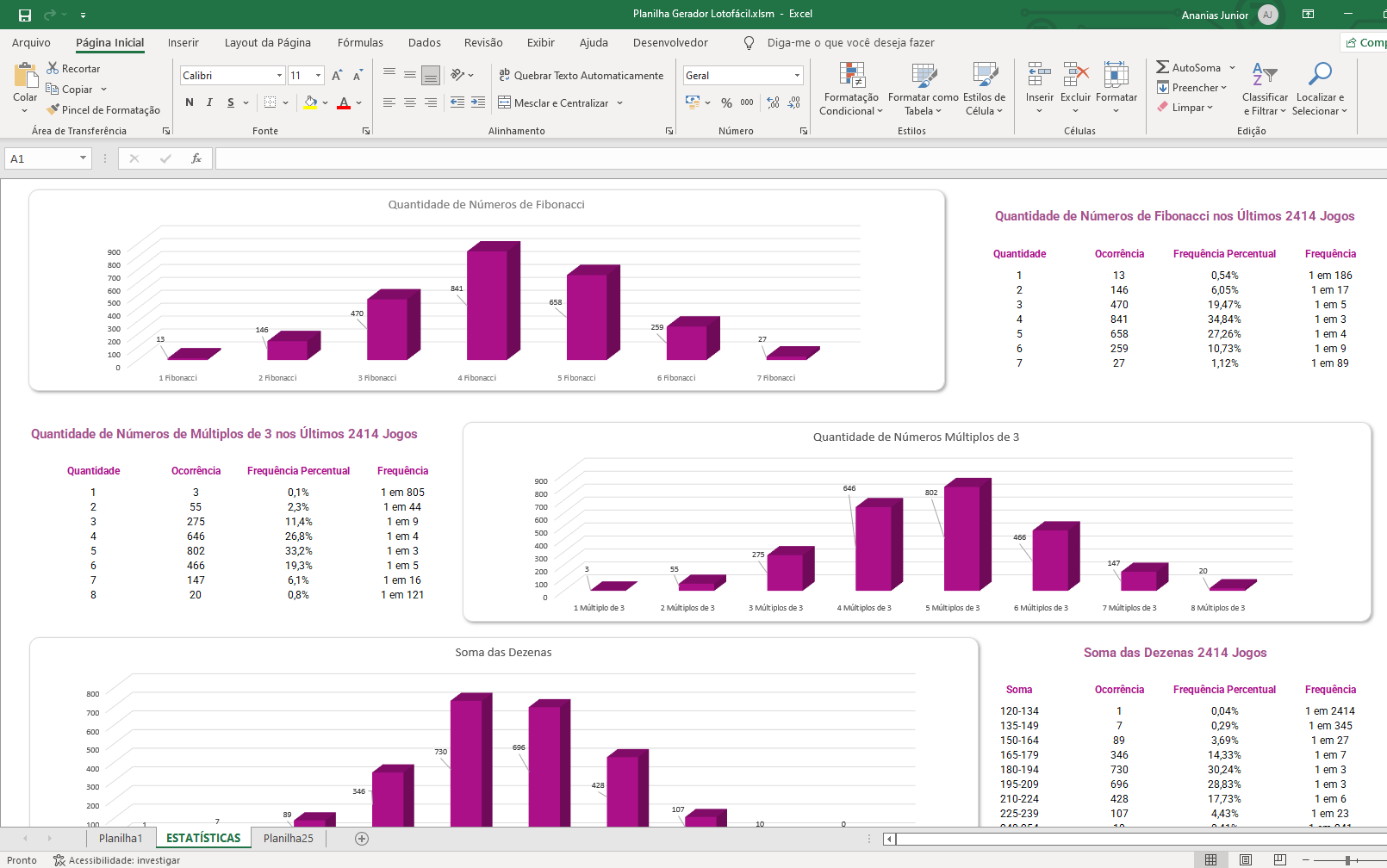Switch to Page Layout view in status bar
Screen dimensions: 1387x868
(1245, 859)
